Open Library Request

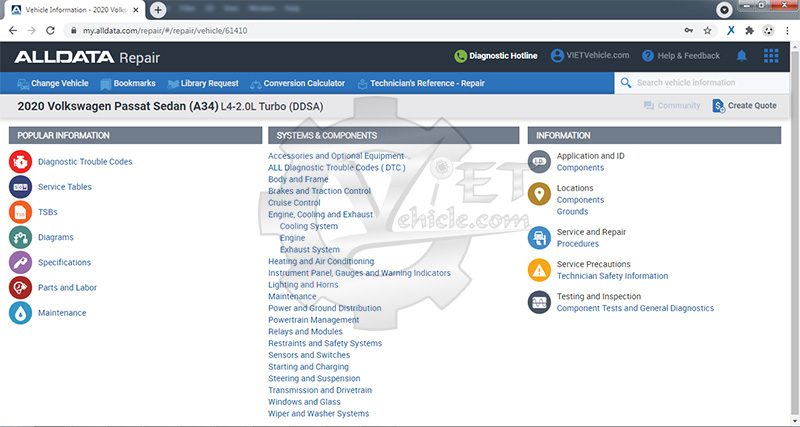pyautogui.click(x=203, y=83)
